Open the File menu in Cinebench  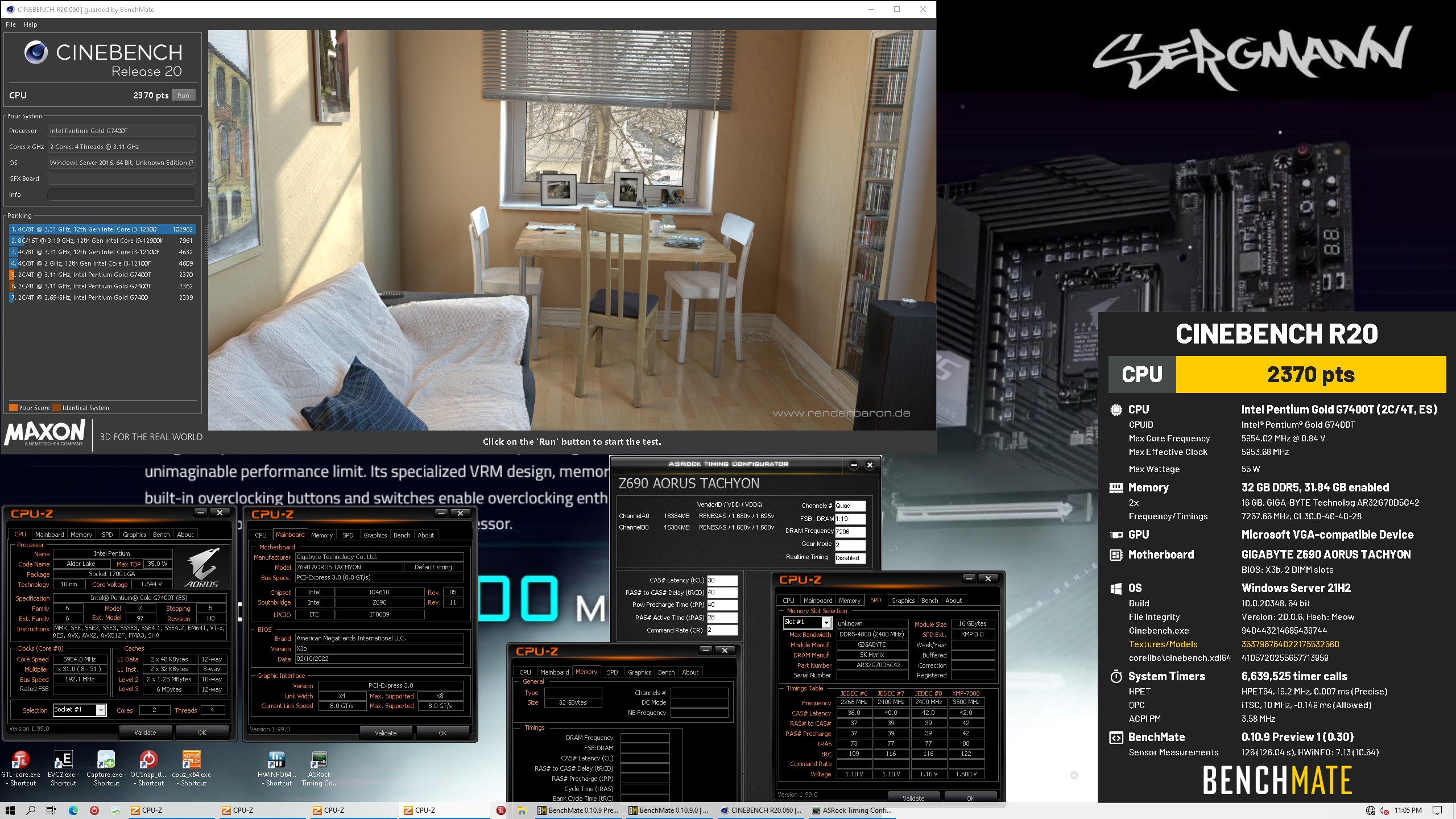(11, 24)
